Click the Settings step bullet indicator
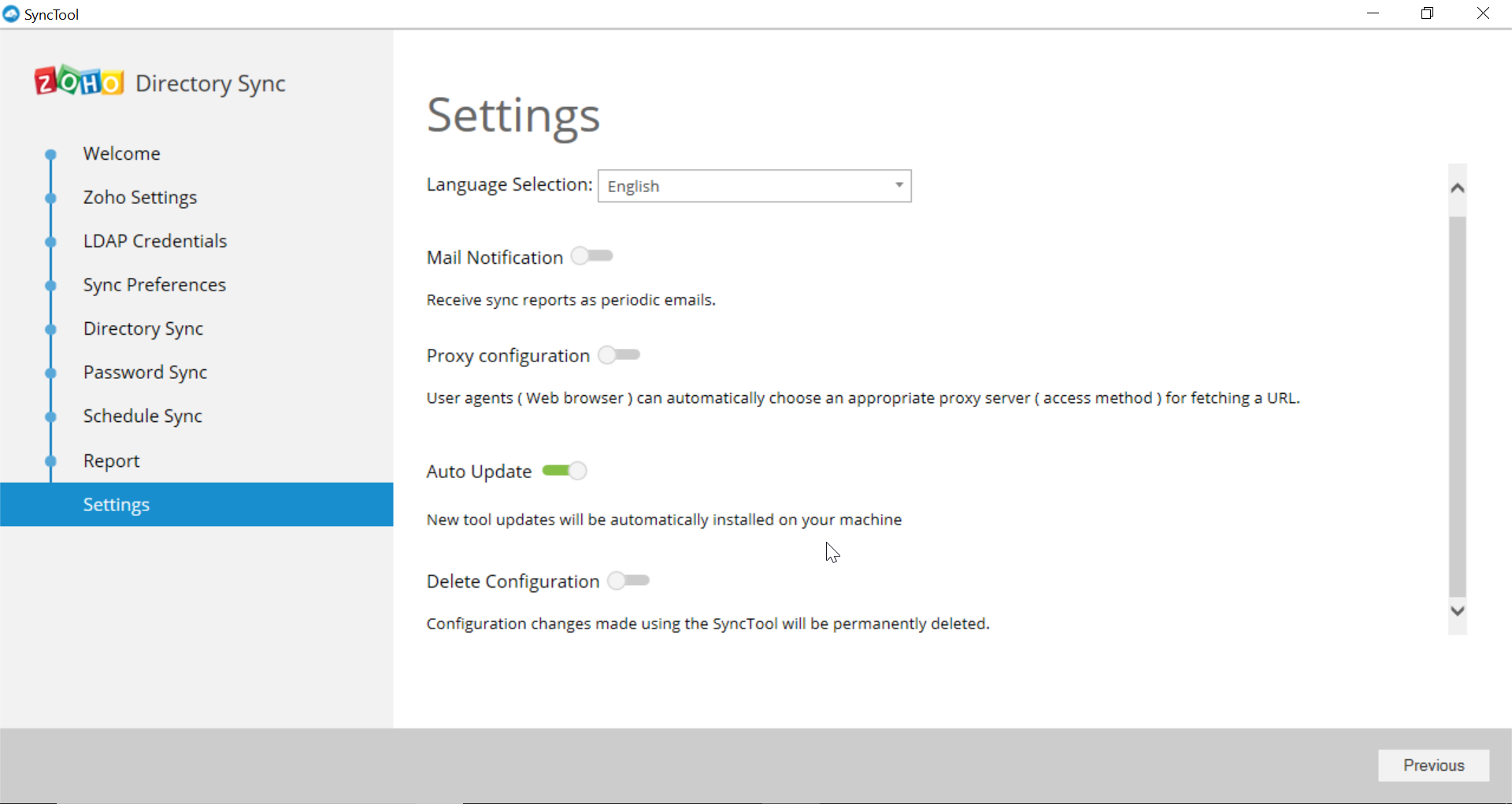This screenshot has height=804, width=1512. pyautogui.click(x=50, y=504)
